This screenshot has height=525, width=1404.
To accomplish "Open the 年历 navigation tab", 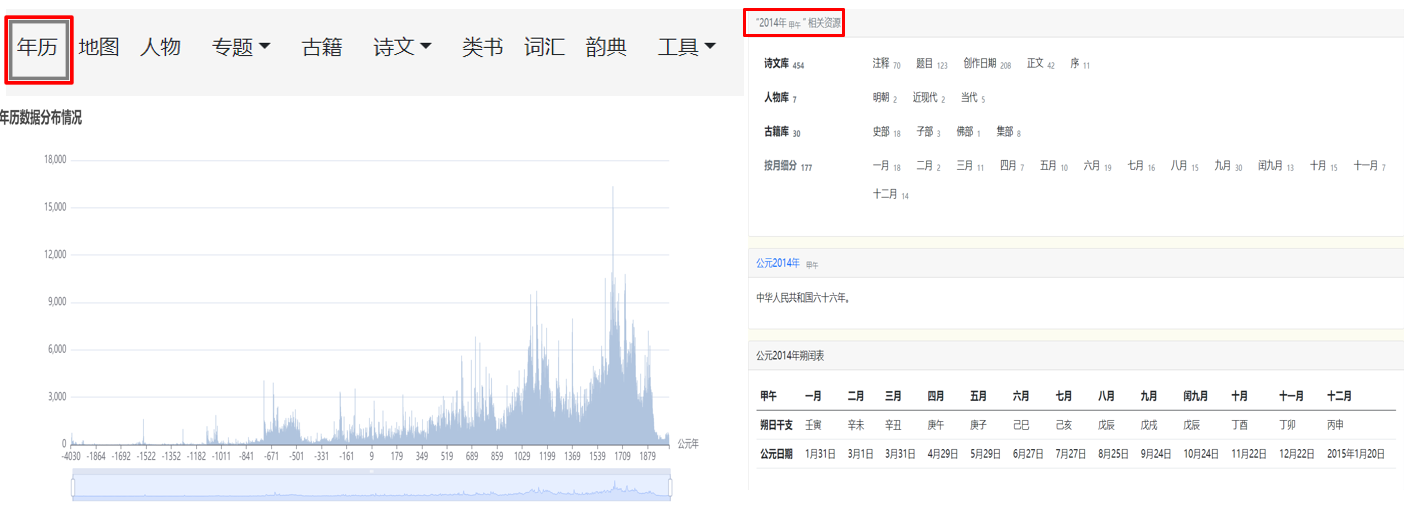I will tap(38, 47).
